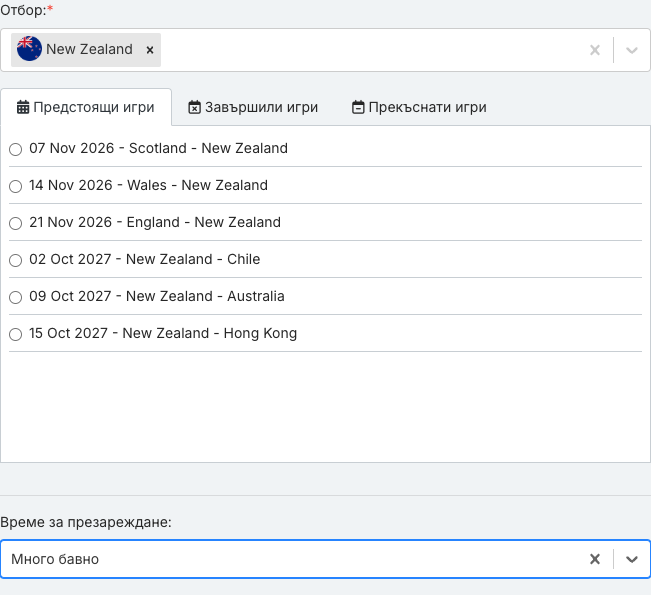Click the text 02 Oct 2027 - New Zealand - Chile
Viewport: 651px width, 595px height.
pyautogui.click(x=144, y=259)
